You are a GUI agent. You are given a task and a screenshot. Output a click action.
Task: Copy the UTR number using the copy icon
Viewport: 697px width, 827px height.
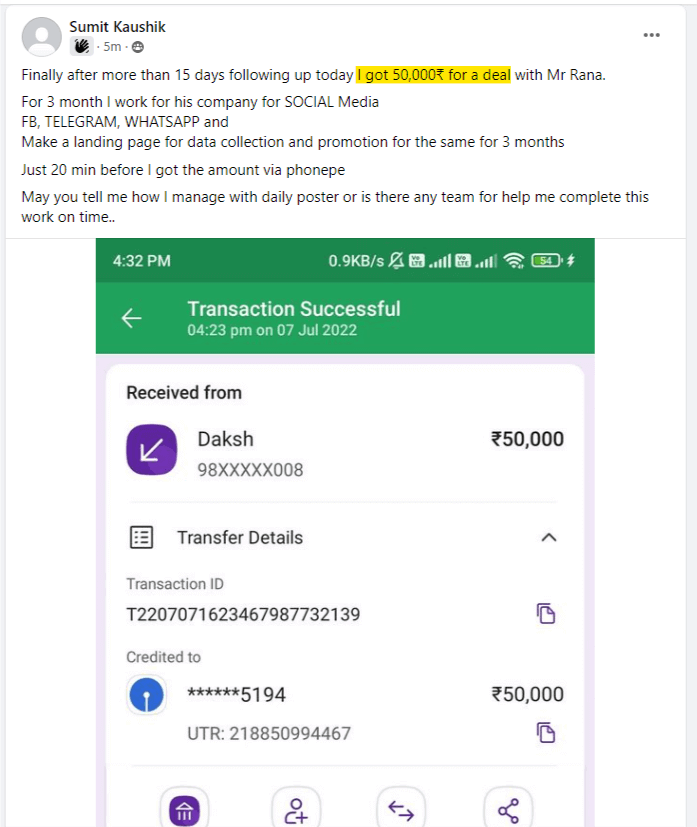coord(546,734)
